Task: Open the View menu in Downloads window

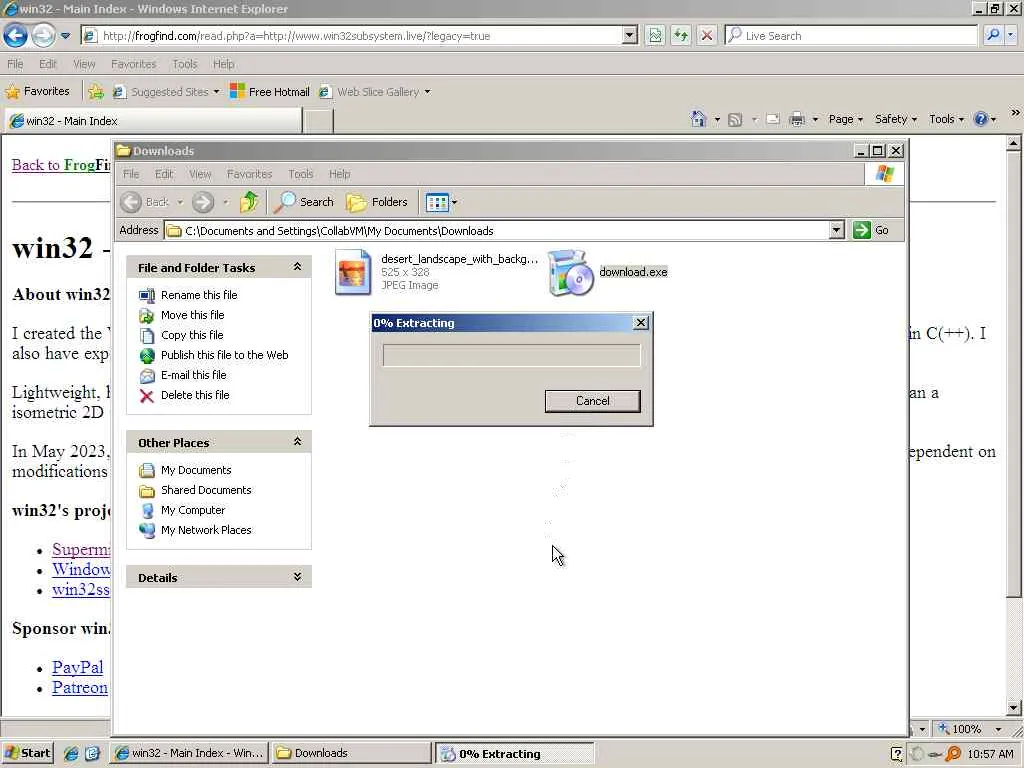Action: pos(200,174)
